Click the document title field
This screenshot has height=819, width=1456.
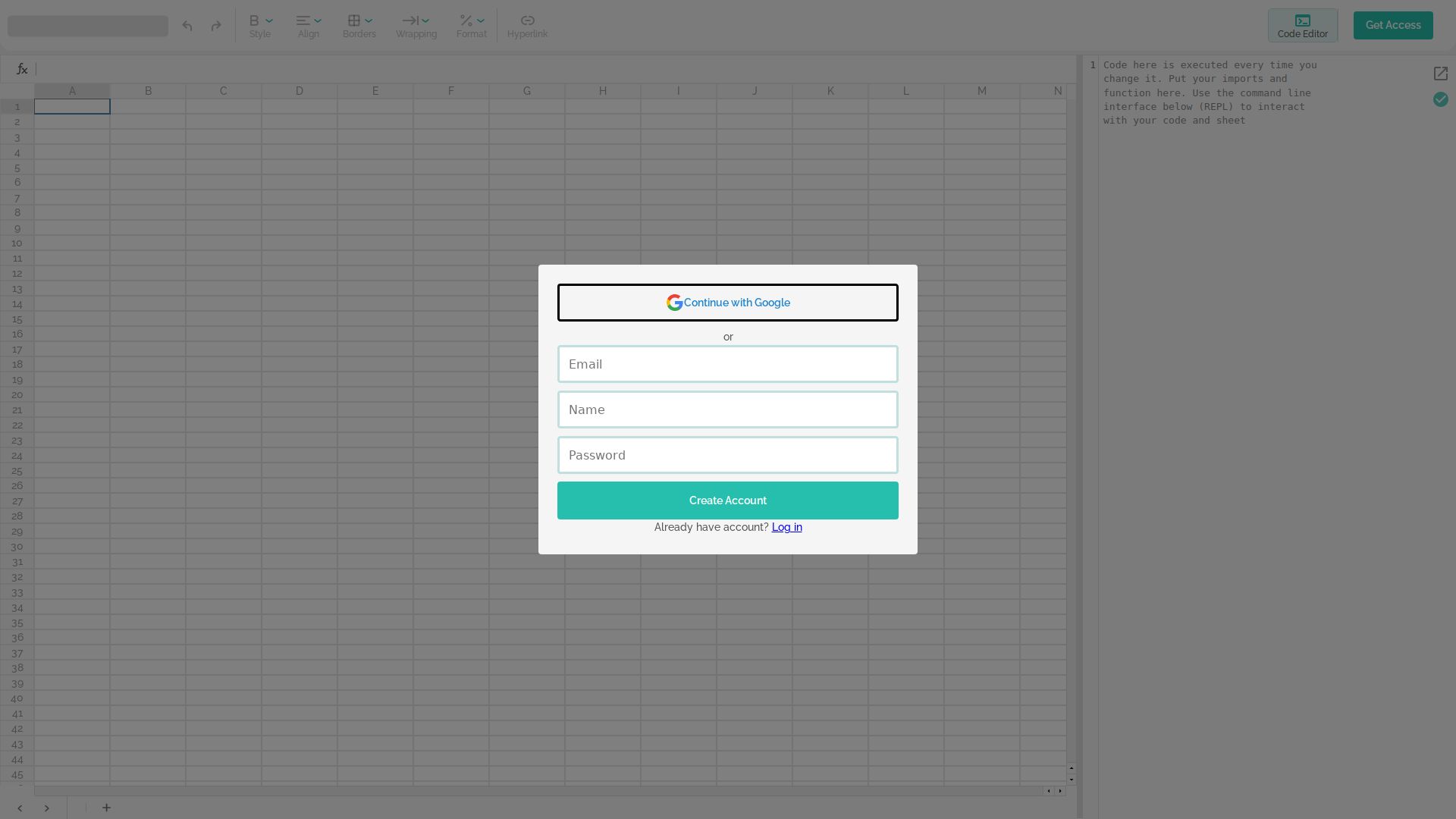pos(88,26)
